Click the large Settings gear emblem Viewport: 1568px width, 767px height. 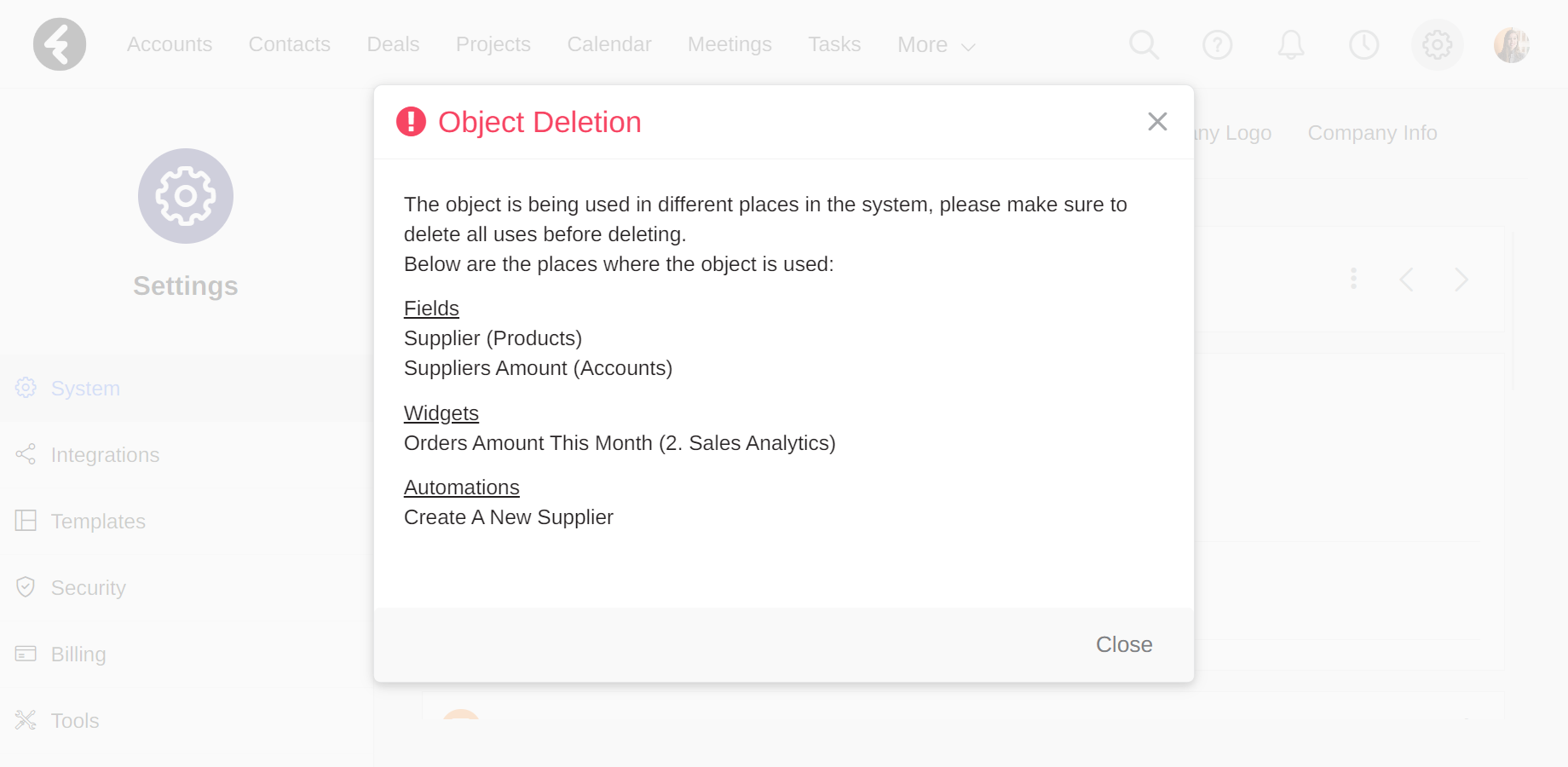186,196
